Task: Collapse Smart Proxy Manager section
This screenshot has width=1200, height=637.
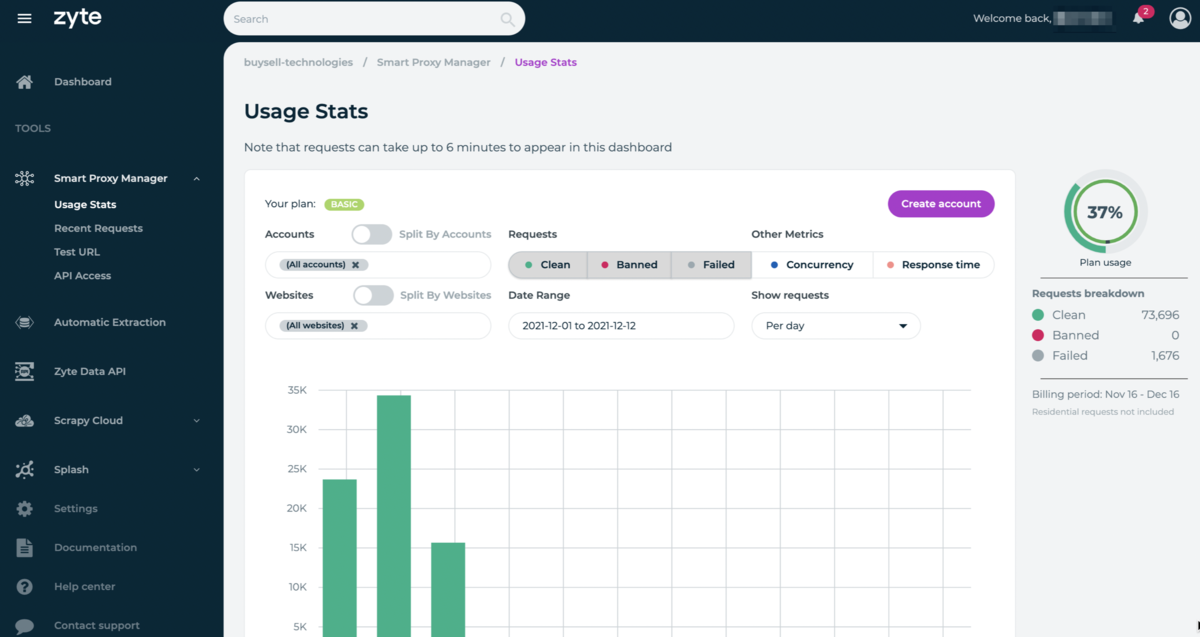Action: [196, 179]
